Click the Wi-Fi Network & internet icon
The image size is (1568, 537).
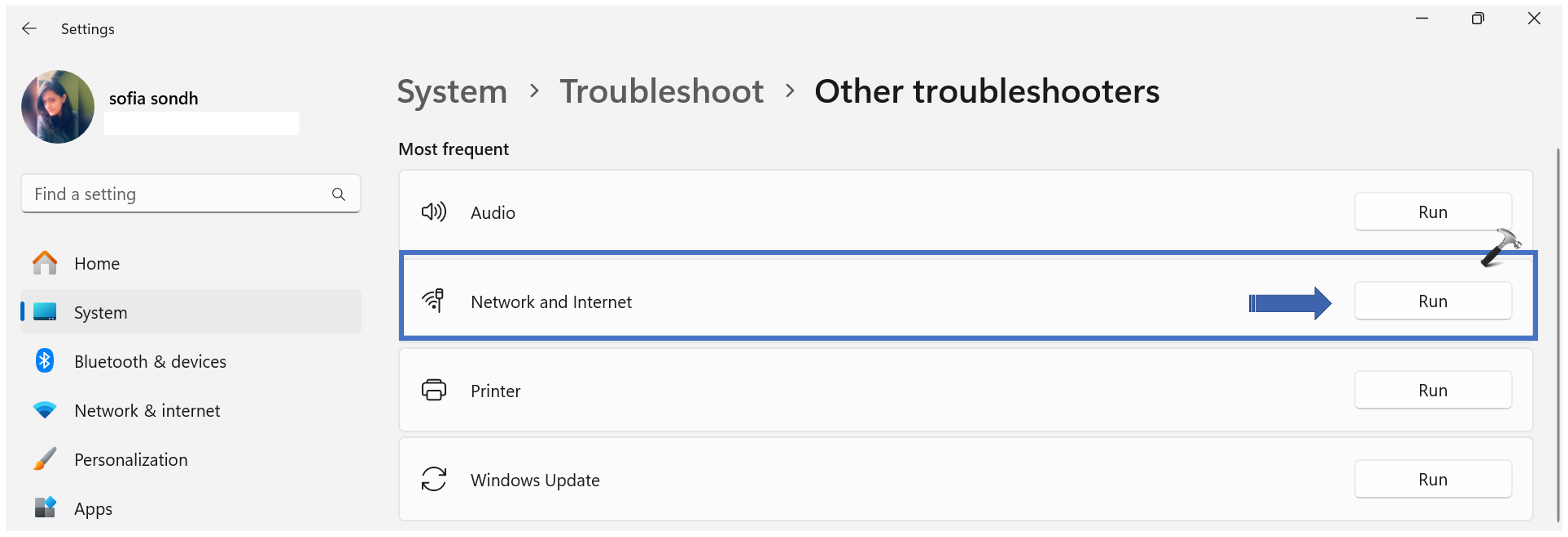coord(44,410)
